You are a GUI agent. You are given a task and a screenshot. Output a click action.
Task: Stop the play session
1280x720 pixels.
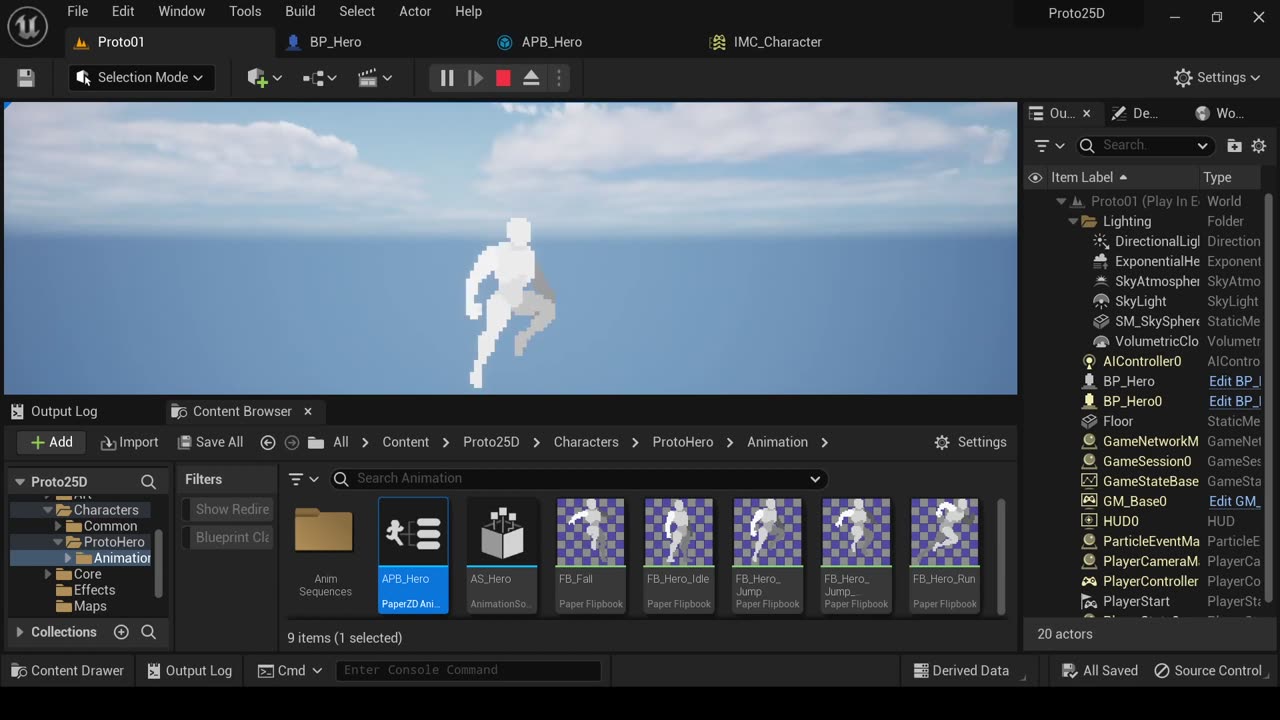click(x=503, y=78)
